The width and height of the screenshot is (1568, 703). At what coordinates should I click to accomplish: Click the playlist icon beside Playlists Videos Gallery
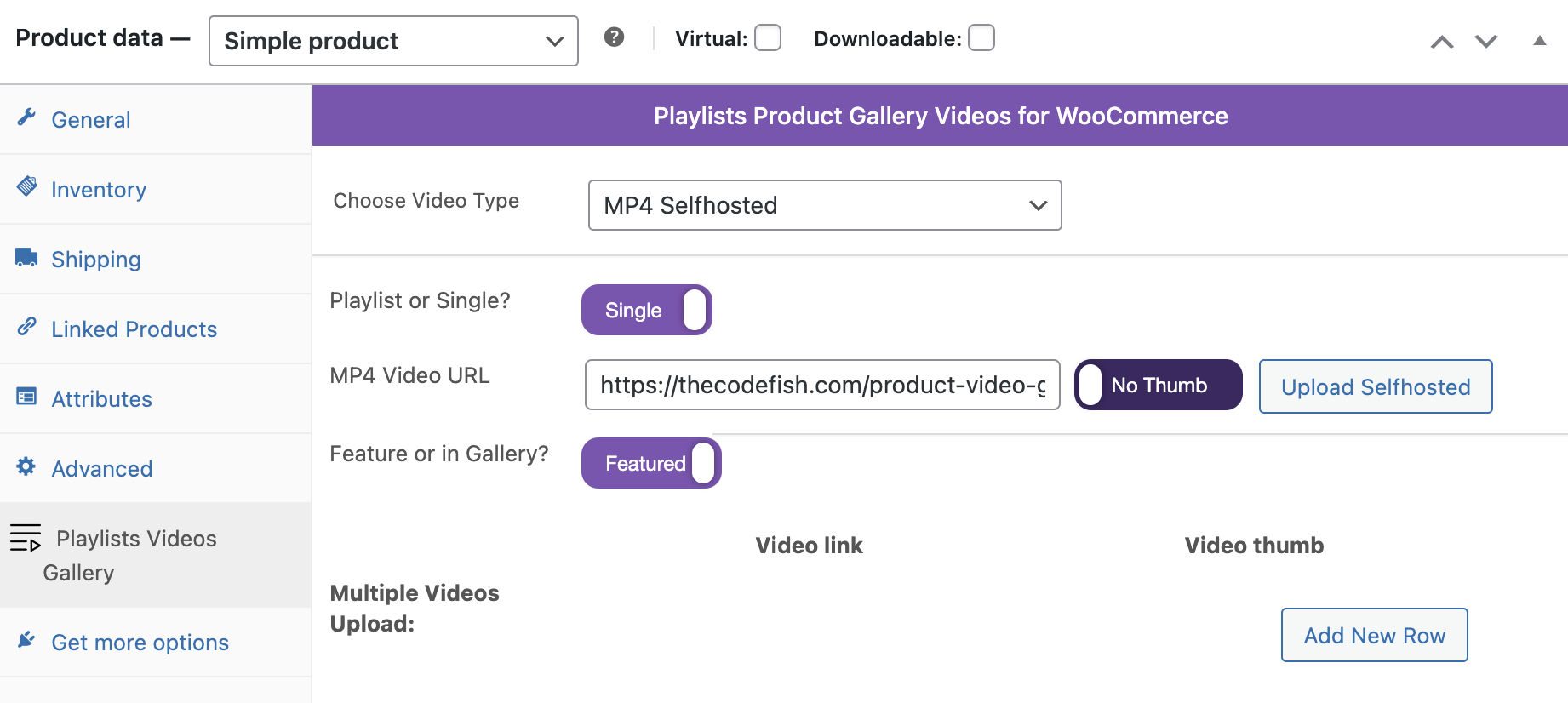[x=26, y=538]
